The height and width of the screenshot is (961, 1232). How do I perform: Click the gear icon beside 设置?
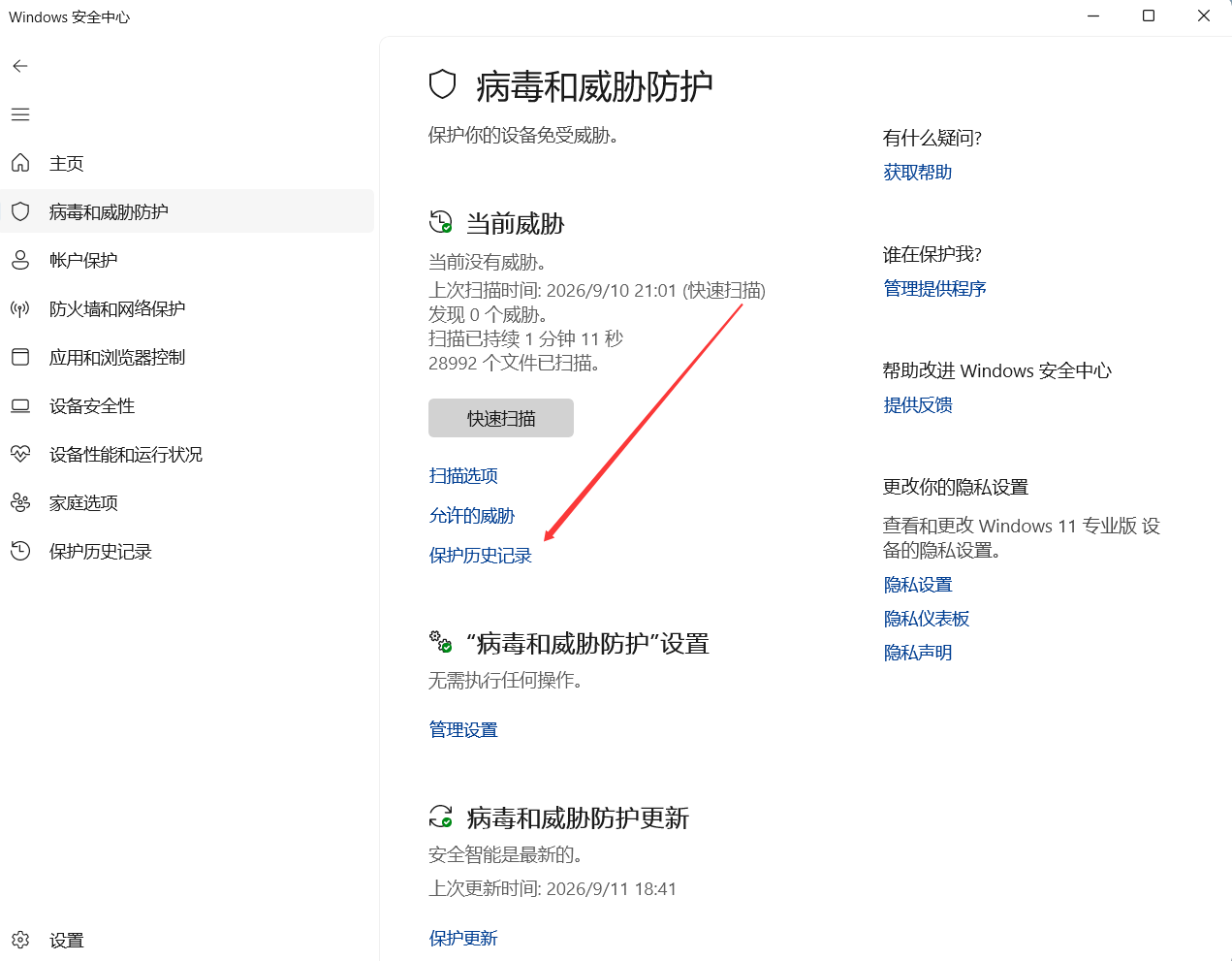(x=20, y=940)
